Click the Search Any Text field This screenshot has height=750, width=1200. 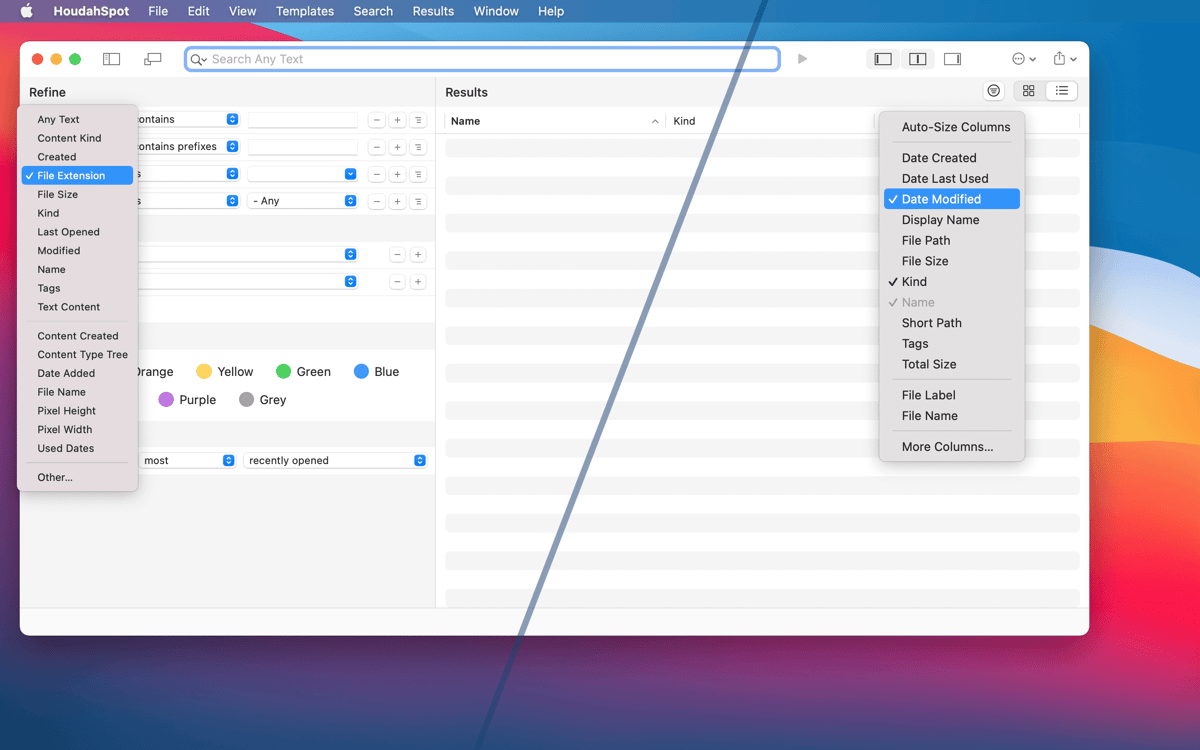490,59
